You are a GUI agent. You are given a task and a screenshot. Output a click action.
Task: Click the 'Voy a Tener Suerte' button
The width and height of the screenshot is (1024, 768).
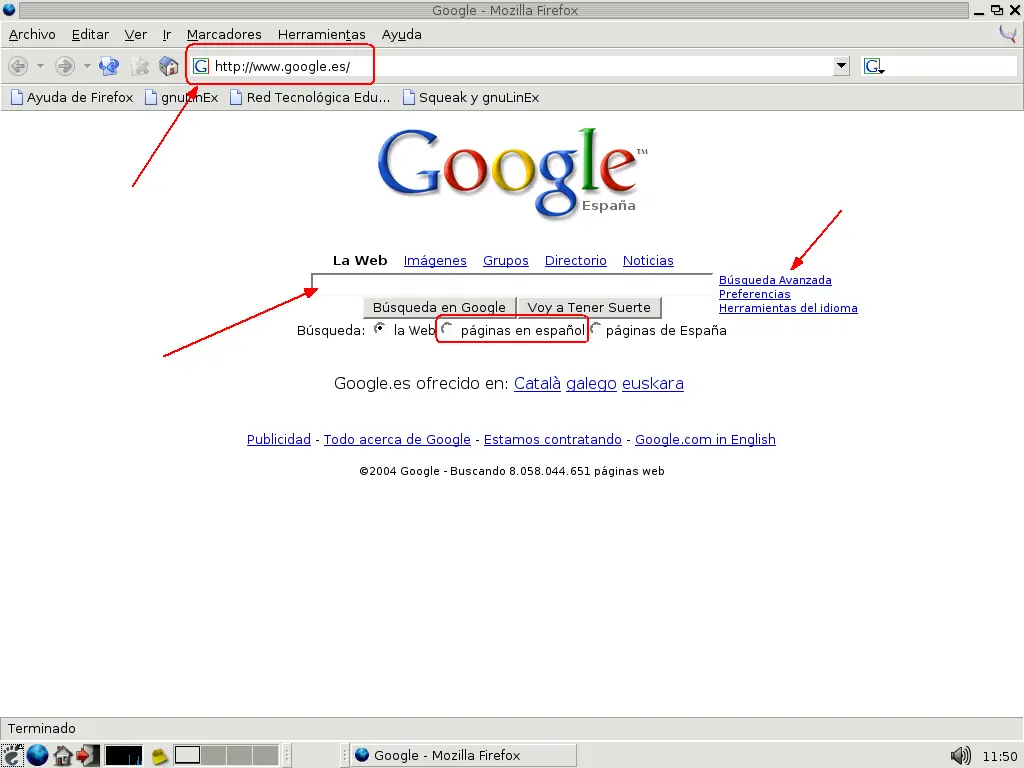tap(589, 307)
